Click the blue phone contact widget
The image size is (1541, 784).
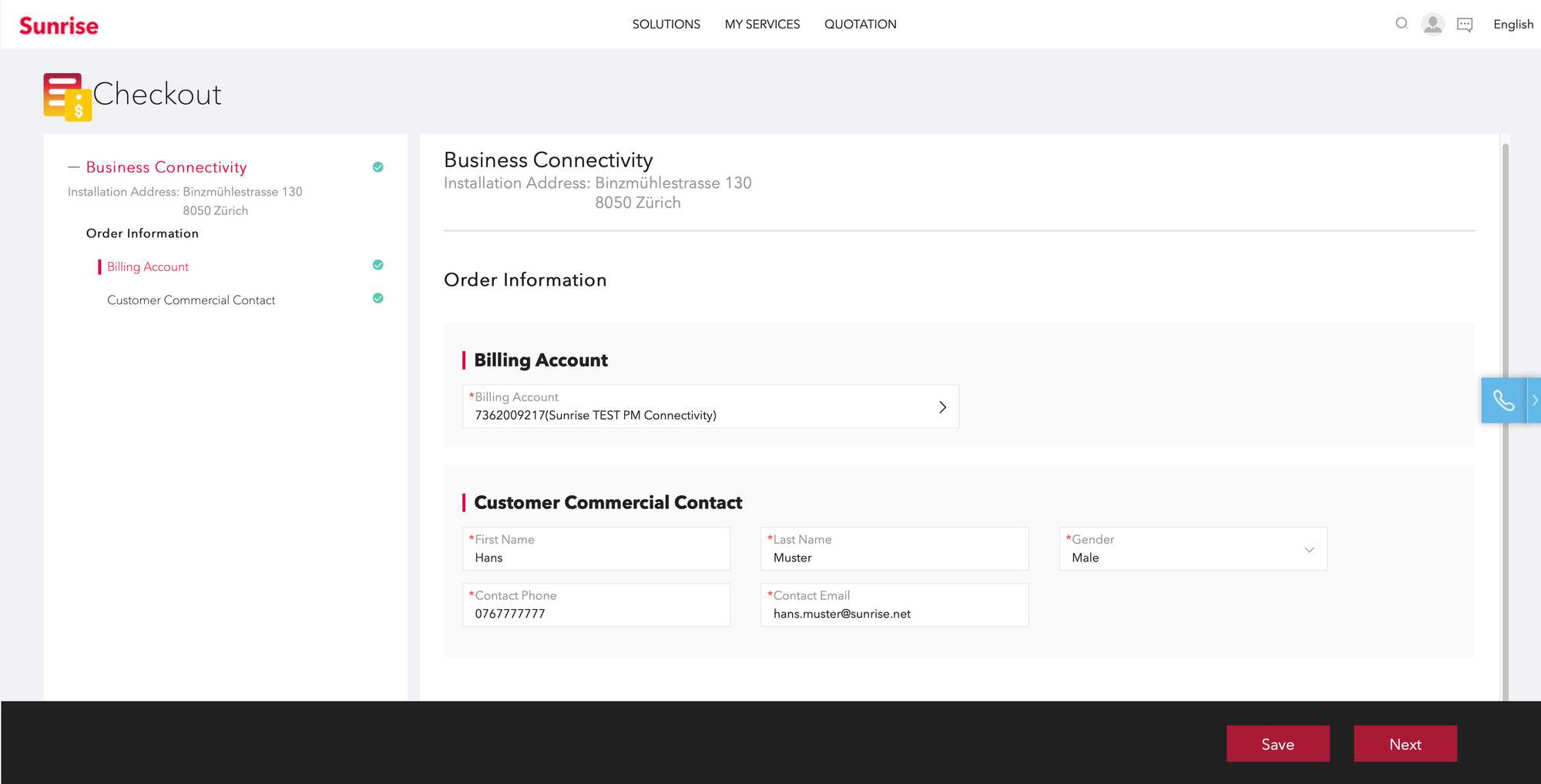1503,400
